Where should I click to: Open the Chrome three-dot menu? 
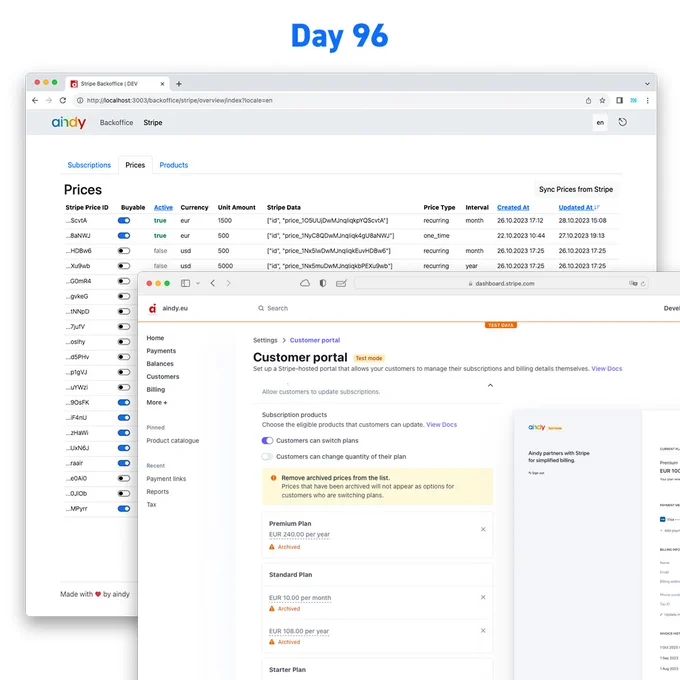click(647, 100)
